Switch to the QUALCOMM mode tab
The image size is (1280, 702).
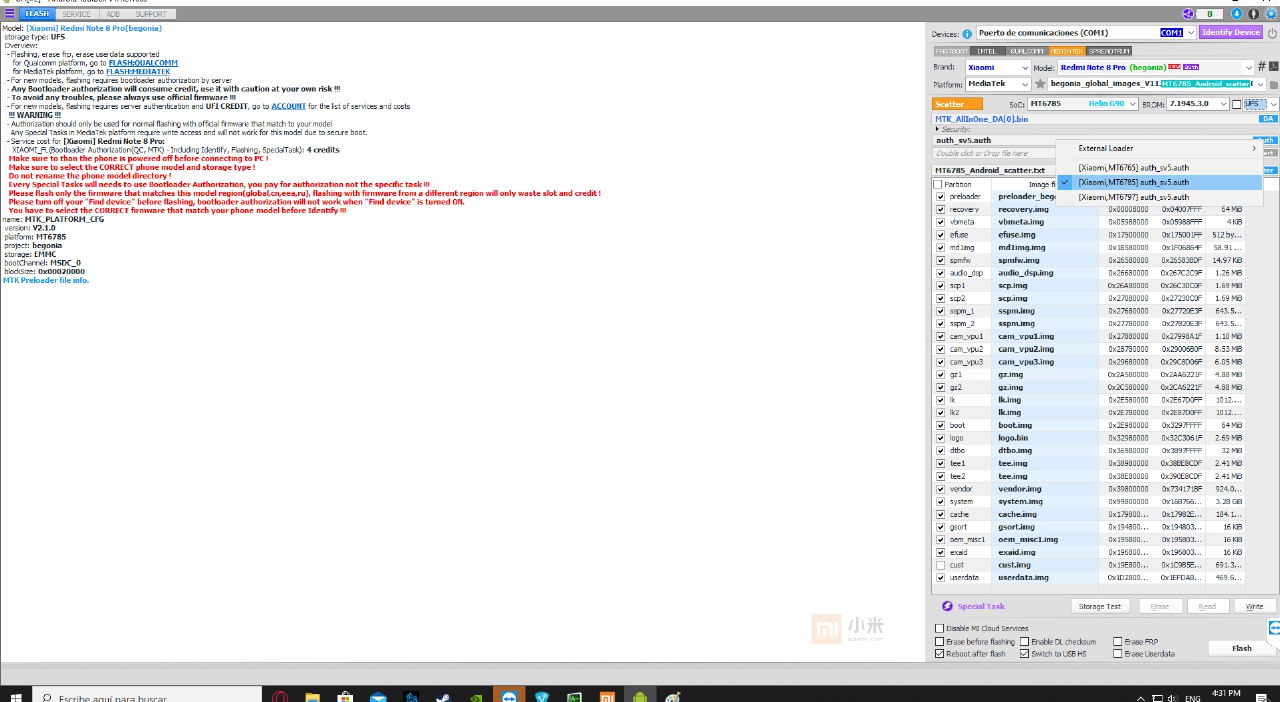coord(1027,50)
